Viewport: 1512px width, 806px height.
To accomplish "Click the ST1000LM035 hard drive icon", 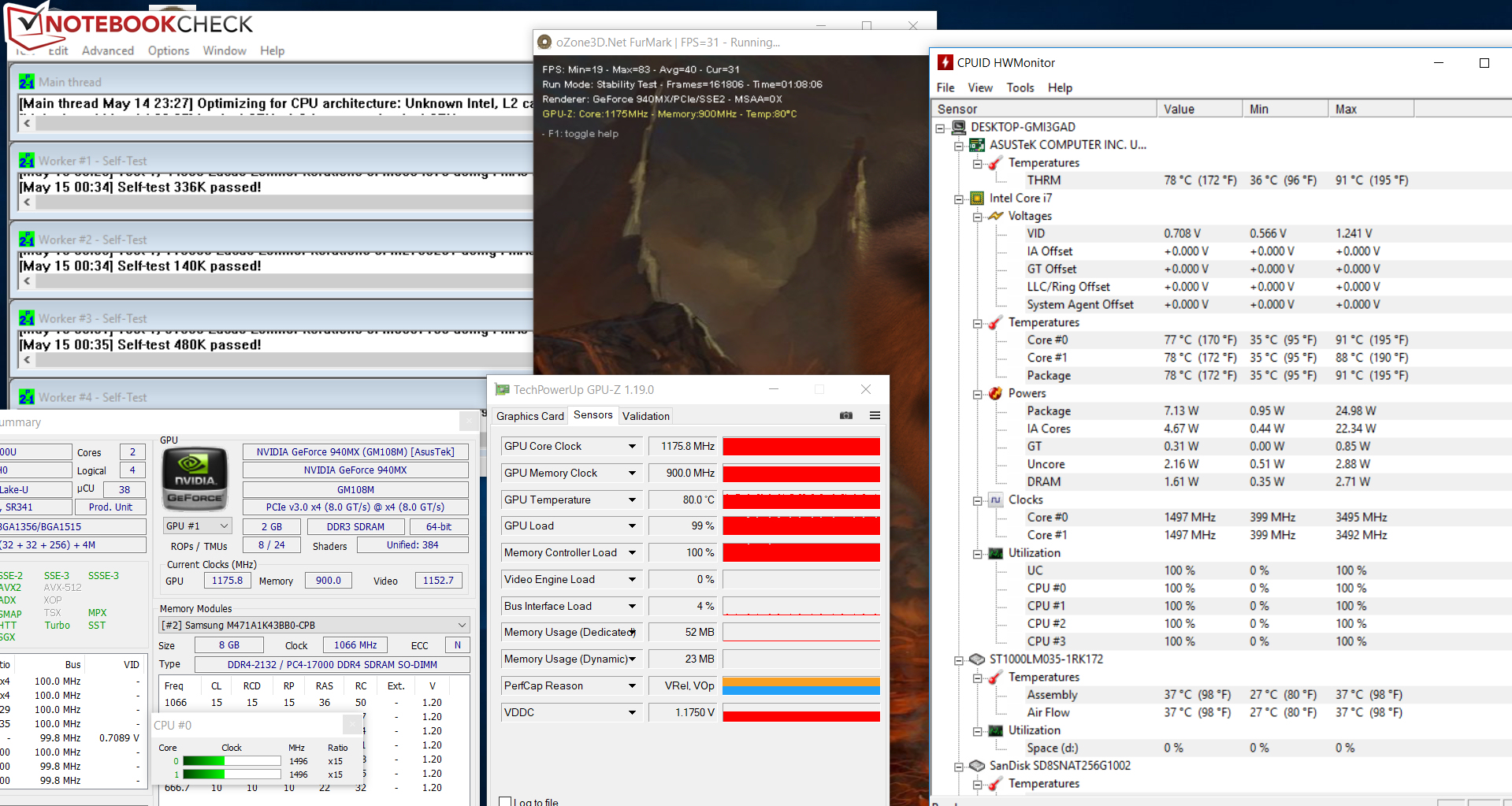I will pos(977,659).
